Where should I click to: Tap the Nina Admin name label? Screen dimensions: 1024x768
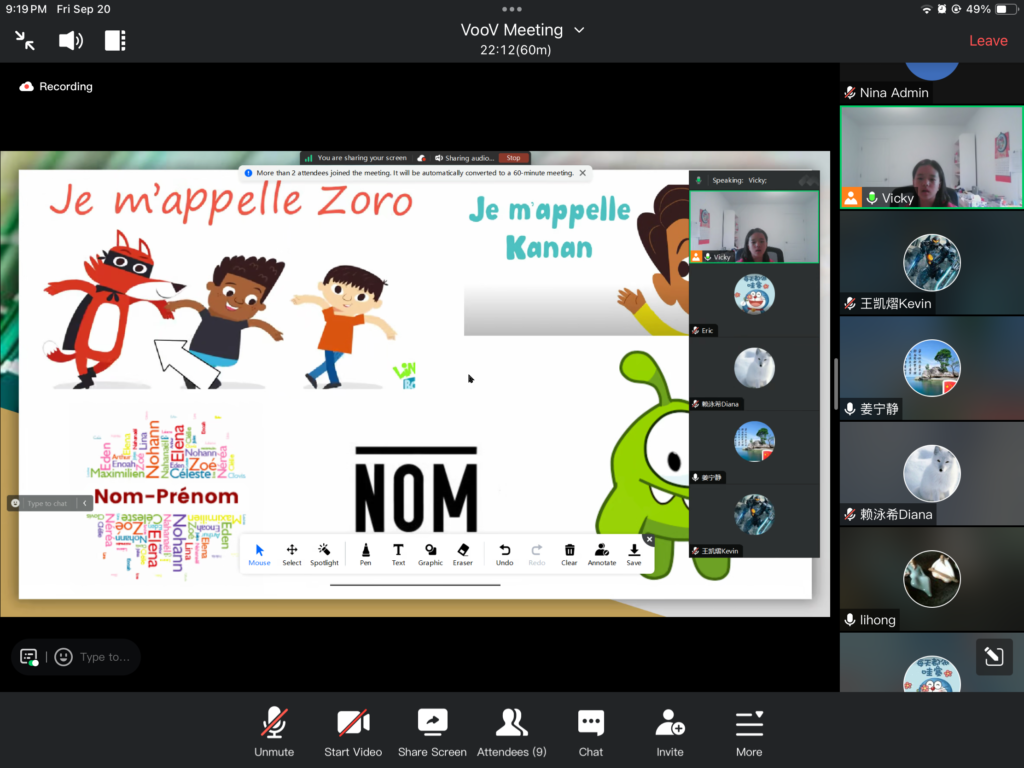(x=893, y=93)
